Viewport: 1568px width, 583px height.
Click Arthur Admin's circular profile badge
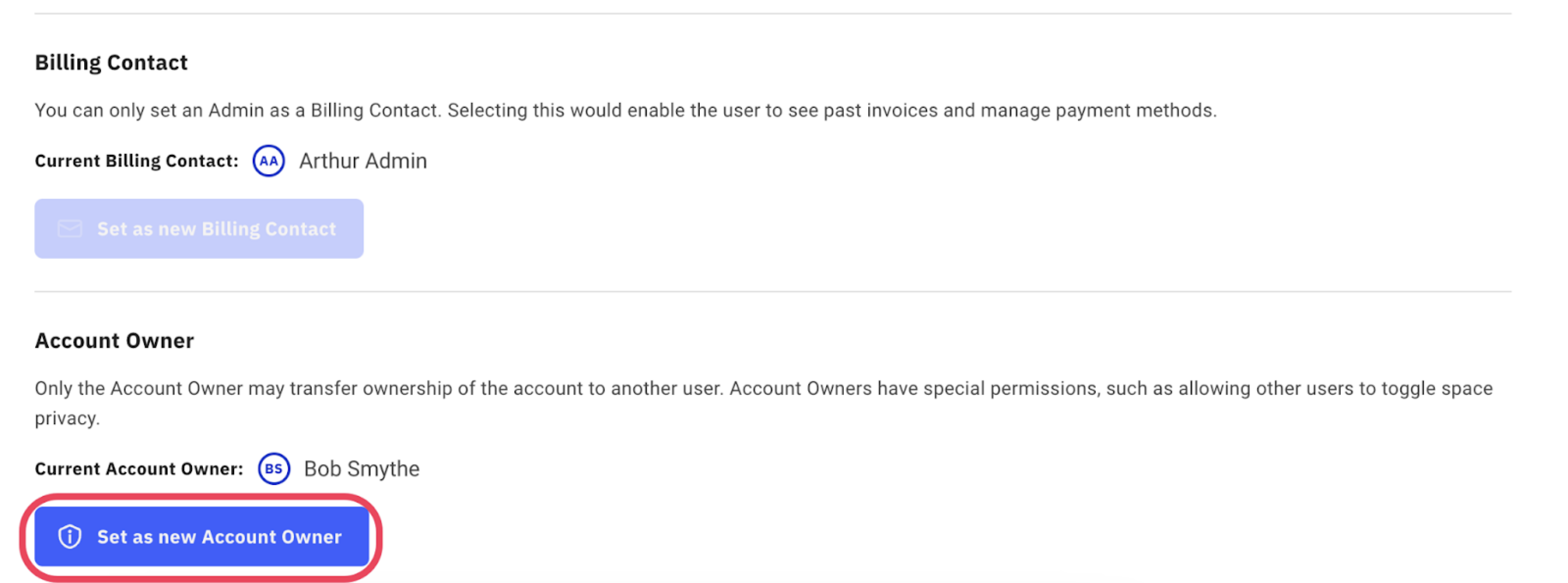268,161
